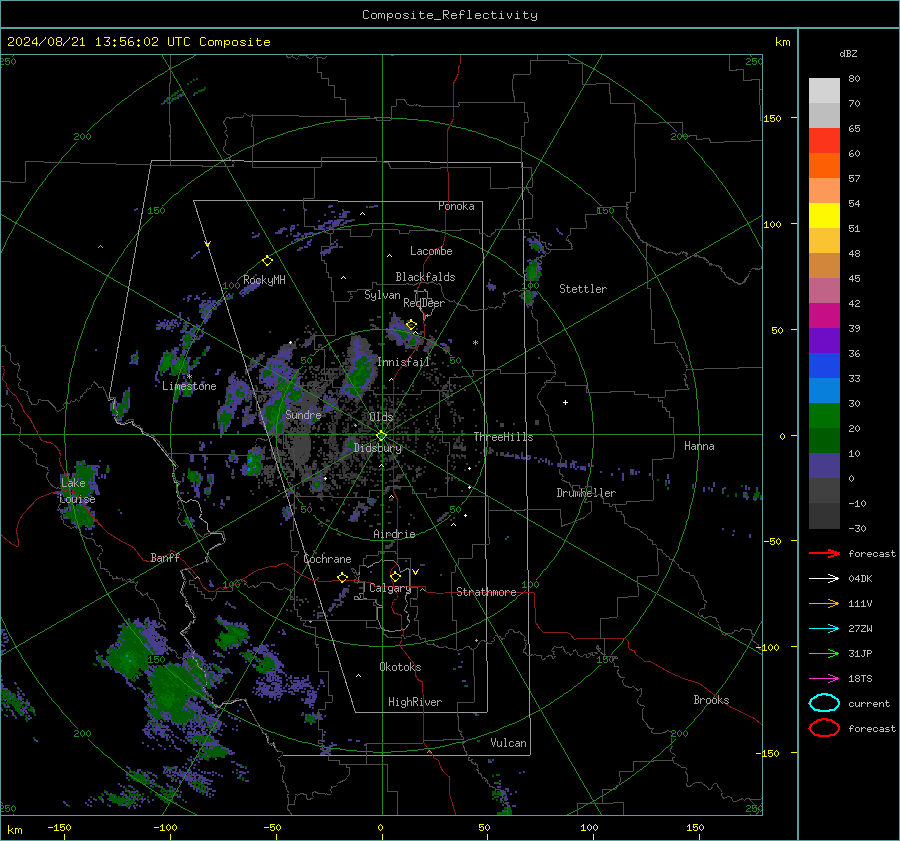
Task: Select the orange 111V arrow legend icon
Action: tap(824, 603)
